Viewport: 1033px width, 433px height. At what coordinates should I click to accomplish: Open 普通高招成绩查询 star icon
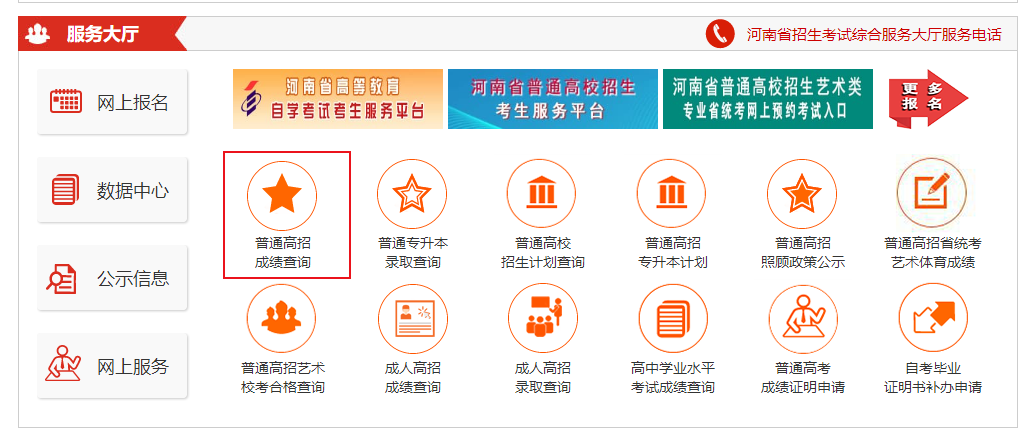[x=282, y=195]
